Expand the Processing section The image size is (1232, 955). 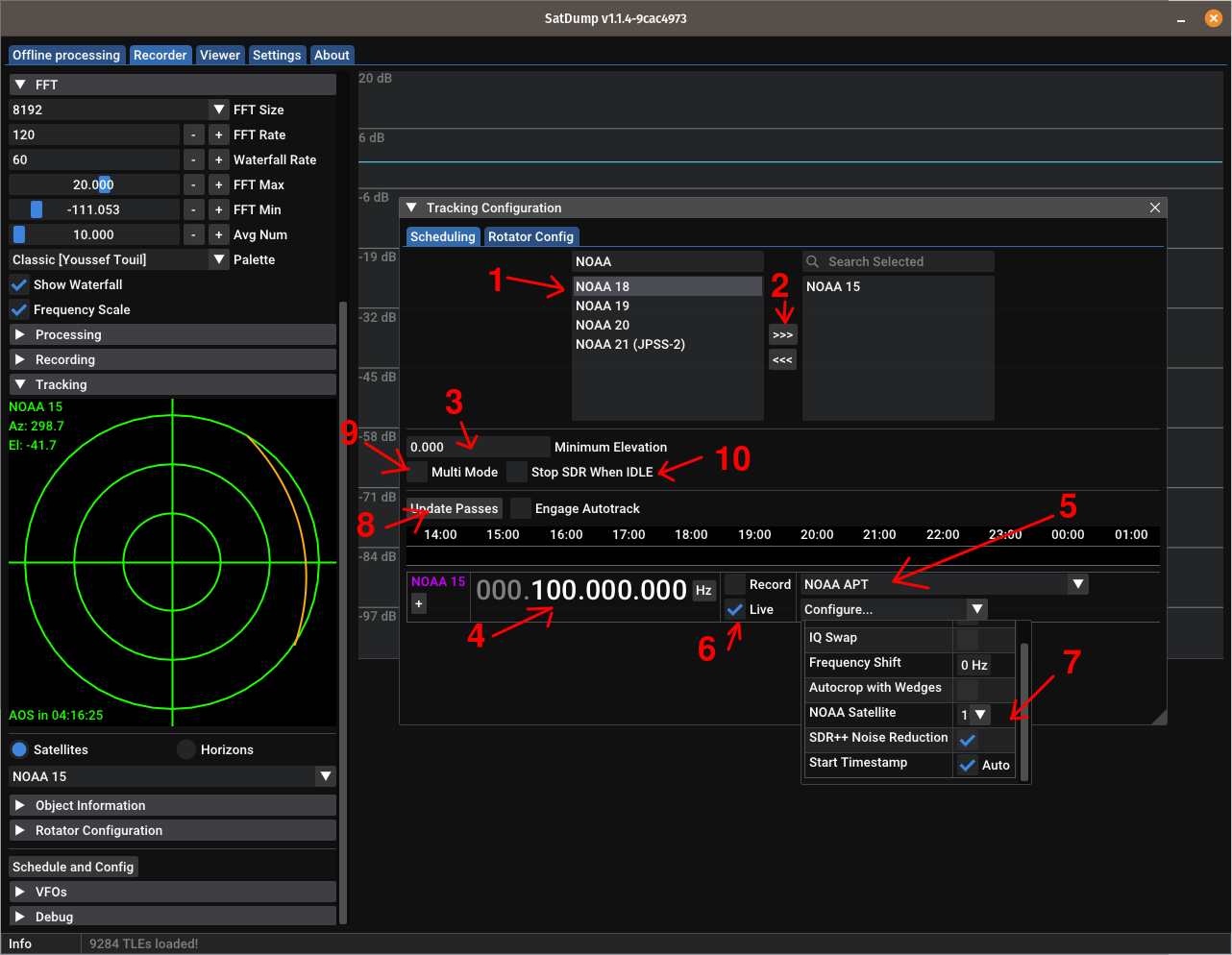click(173, 334)
